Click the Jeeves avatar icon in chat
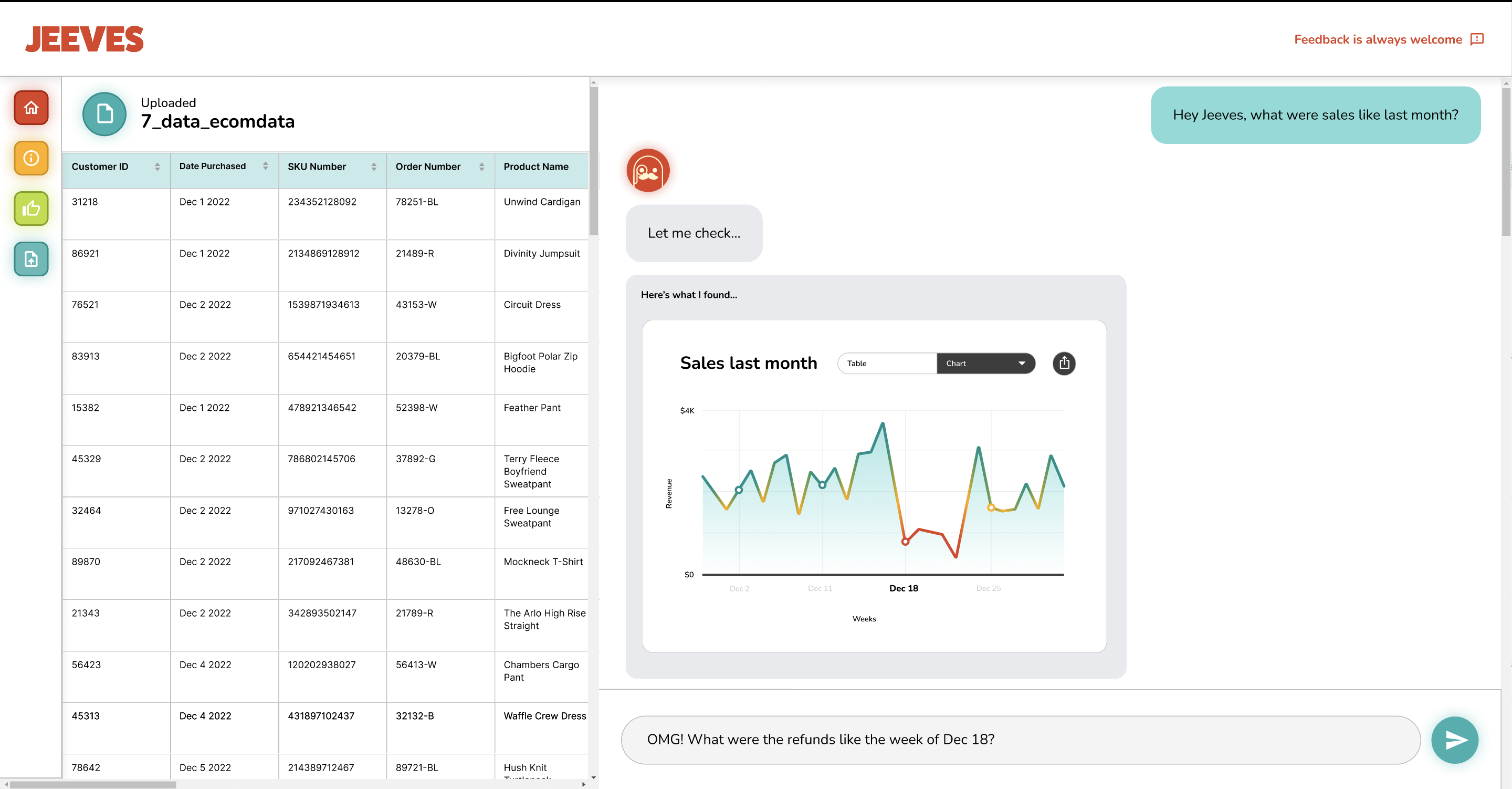The height and width of the screenshot is (789, 1512). pyautogui.click(x=647, y=170)
